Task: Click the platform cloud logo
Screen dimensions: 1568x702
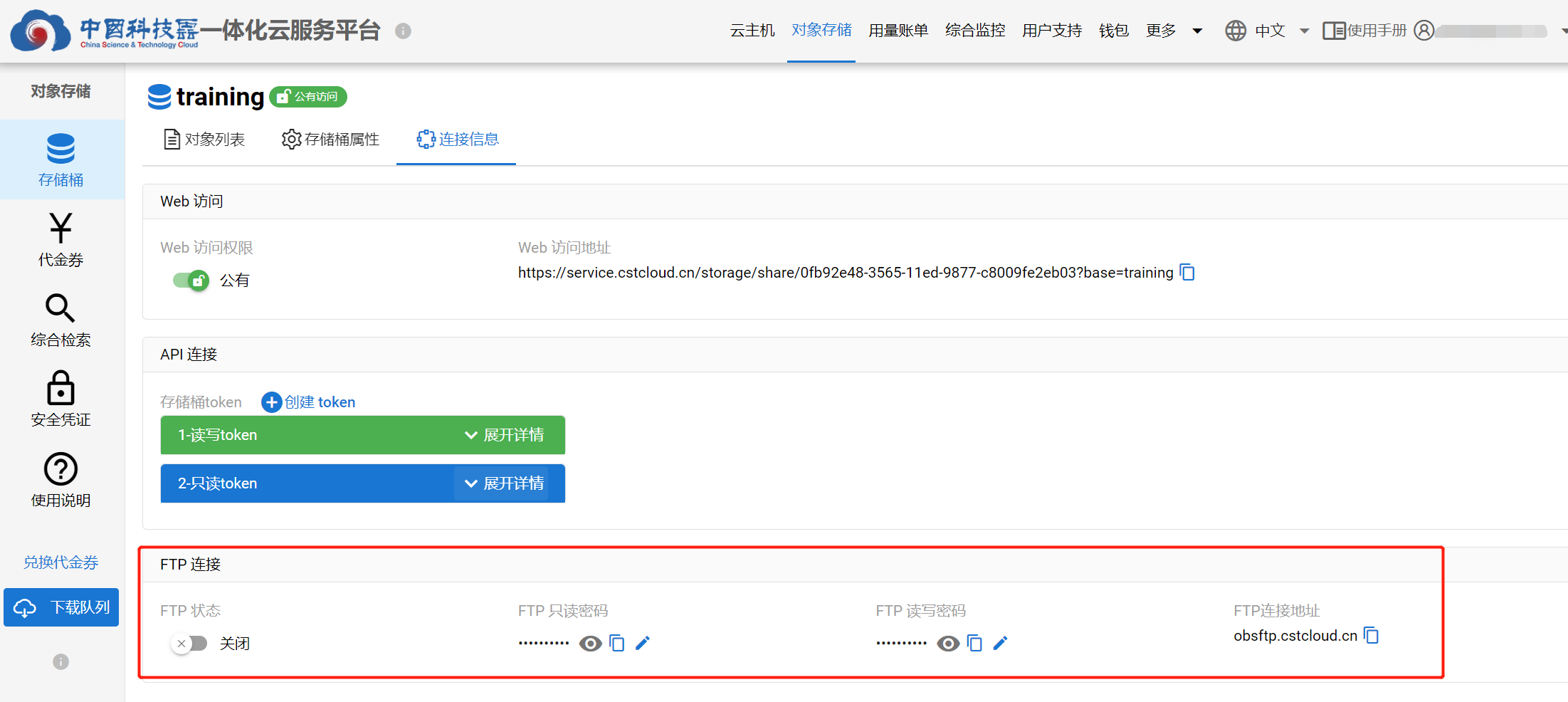Action: [x=41, y=31]
